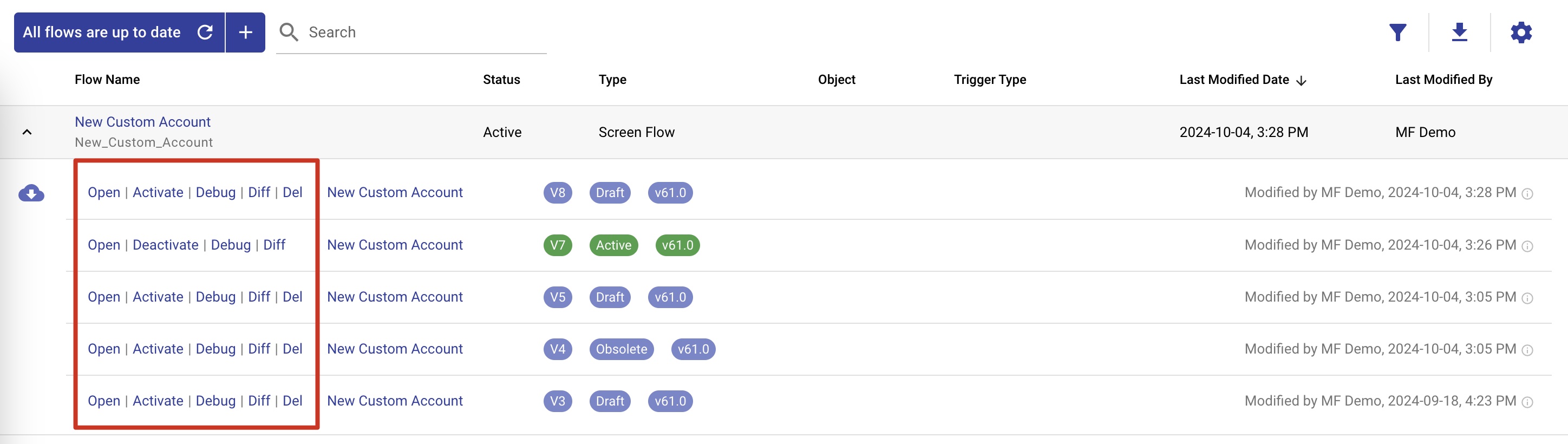Open version V5
This screenshot has height=444, width=1568.
coord(104,297)
